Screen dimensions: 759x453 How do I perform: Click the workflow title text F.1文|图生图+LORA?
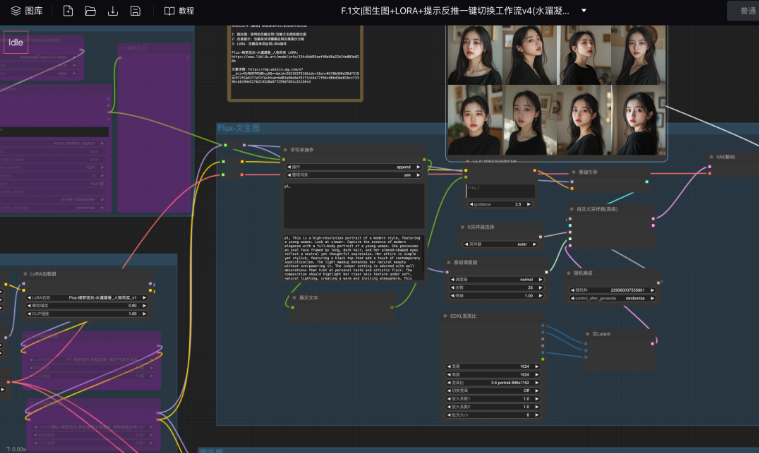tap(455, 11)
